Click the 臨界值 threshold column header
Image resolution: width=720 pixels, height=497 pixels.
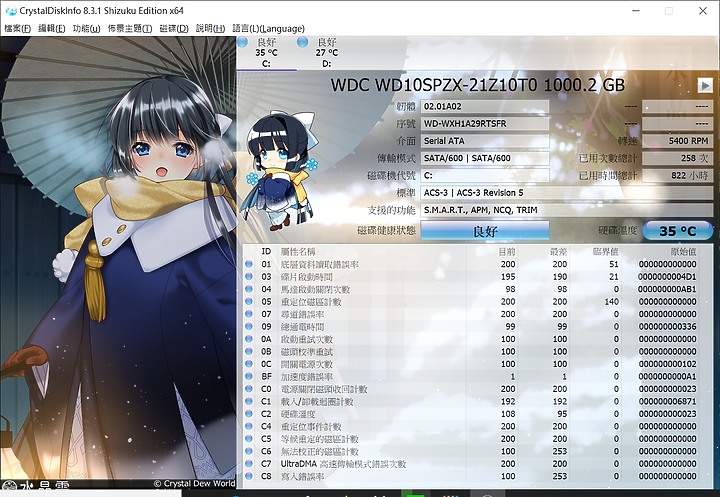pyautogui.click(x=606, y=252)
